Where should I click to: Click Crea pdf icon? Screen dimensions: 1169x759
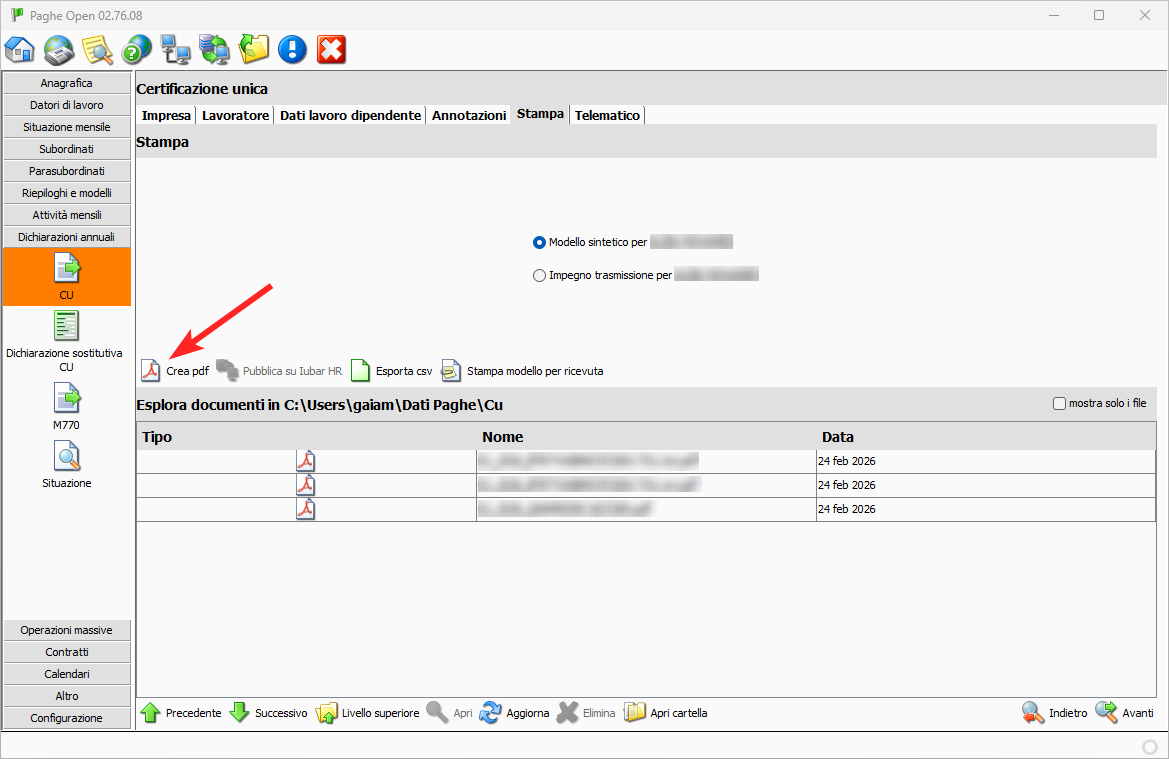coord(150,371)
